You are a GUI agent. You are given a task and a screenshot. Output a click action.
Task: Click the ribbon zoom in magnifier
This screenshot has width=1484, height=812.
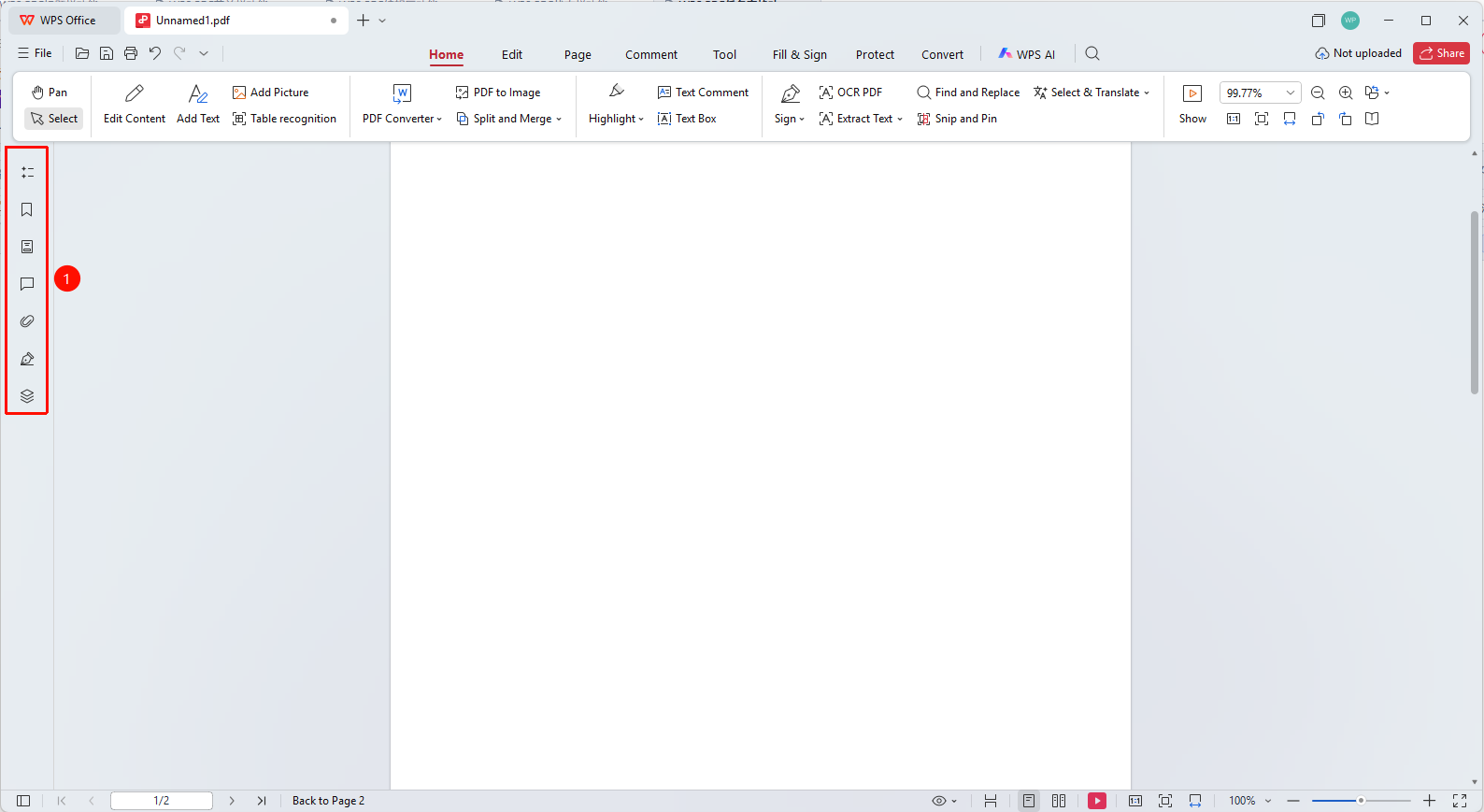(x=1346, y=93)
